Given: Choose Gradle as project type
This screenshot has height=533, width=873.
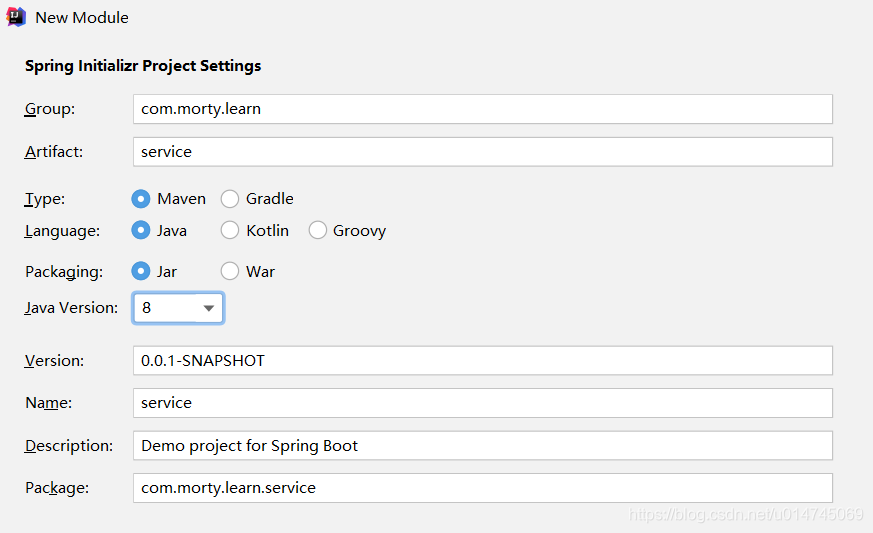Looking at the screenshot, I should coord(230,199).
